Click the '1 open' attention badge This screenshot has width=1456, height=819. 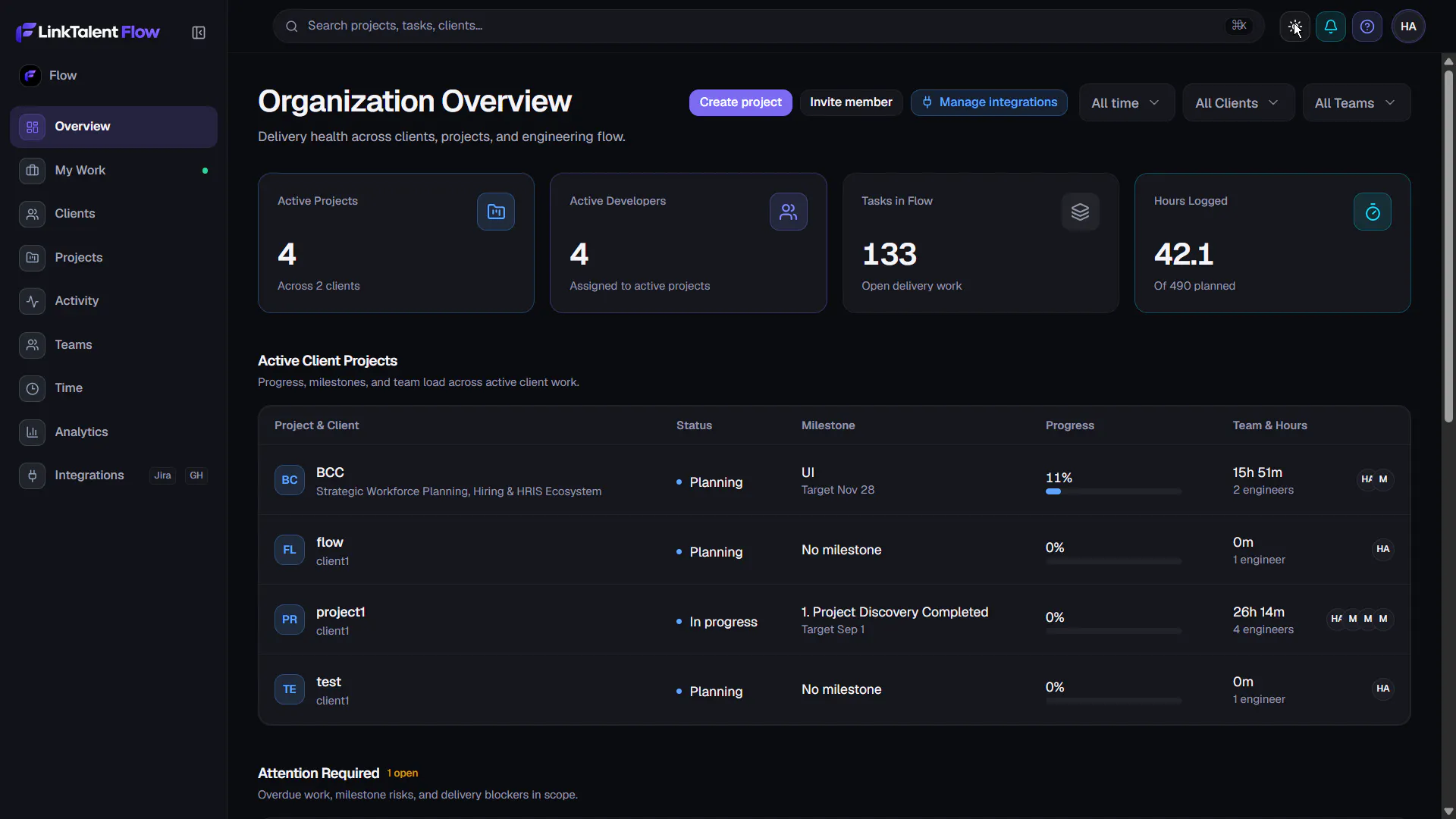403,773
